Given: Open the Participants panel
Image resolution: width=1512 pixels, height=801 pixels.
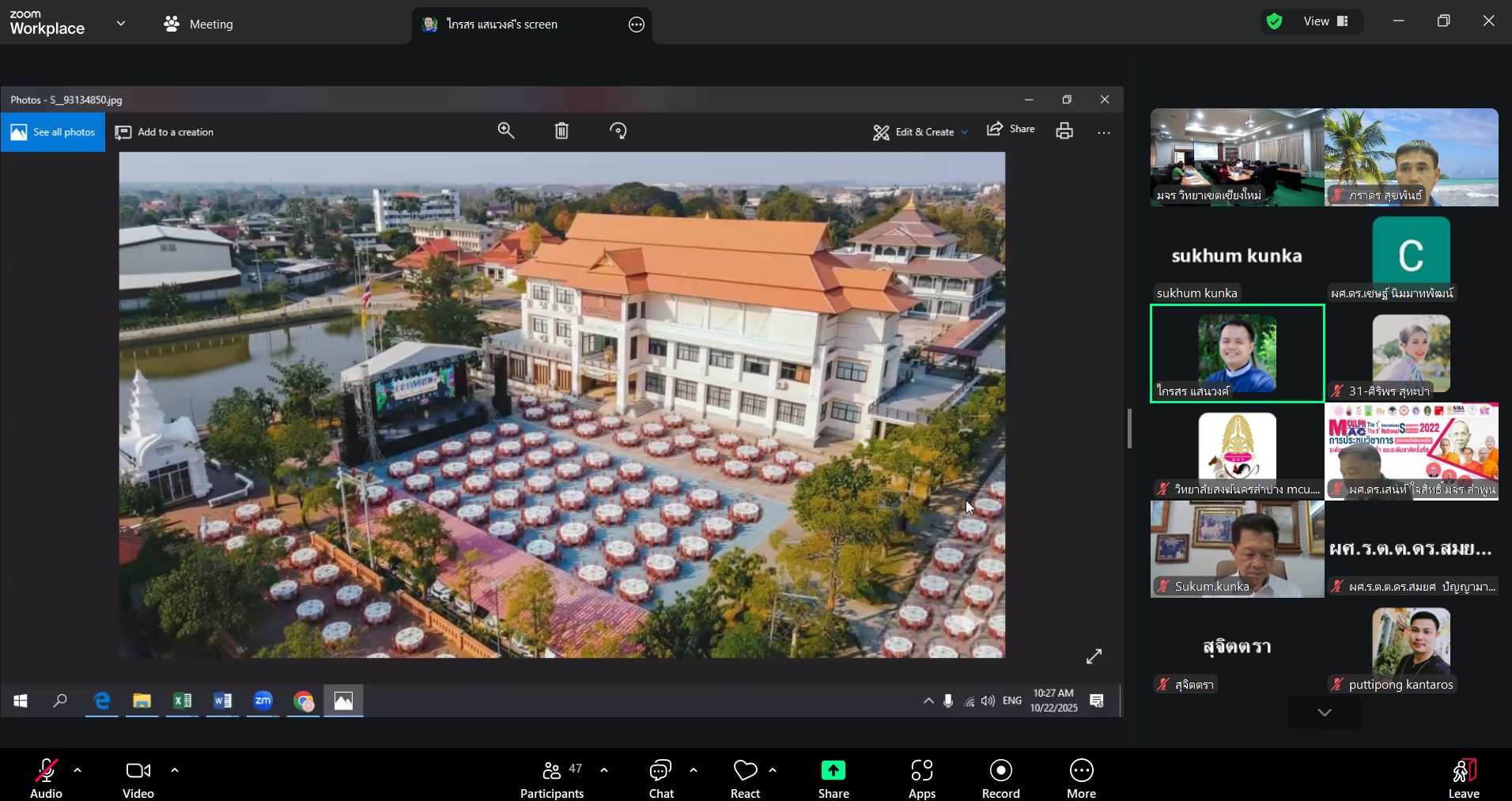Looking at the screenshot, I should [552, 779].
